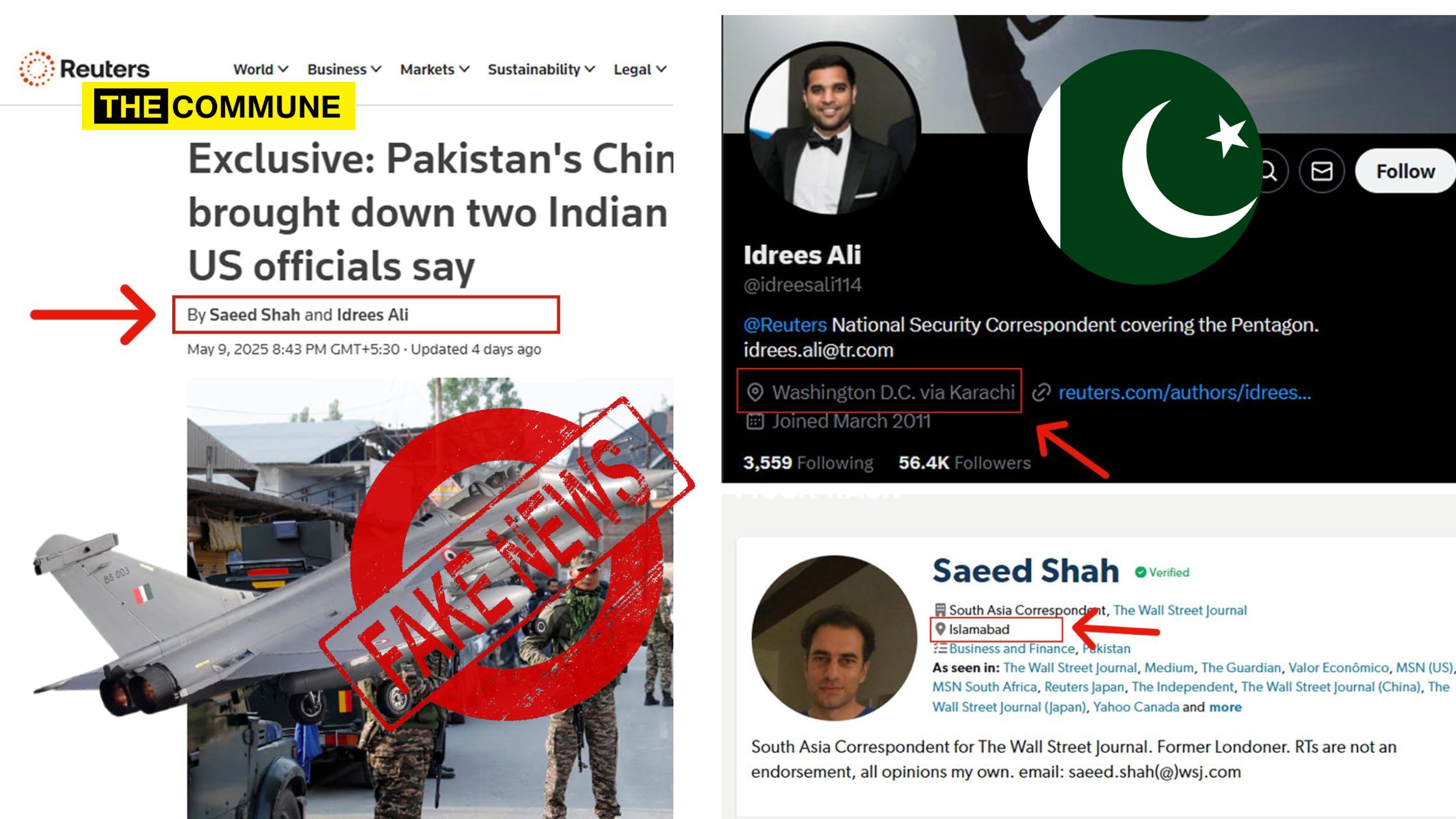The height and width of the screenshot is (819, 1456).
Task: Click the Reuters logo icon
Action: [x=36, y=68]
